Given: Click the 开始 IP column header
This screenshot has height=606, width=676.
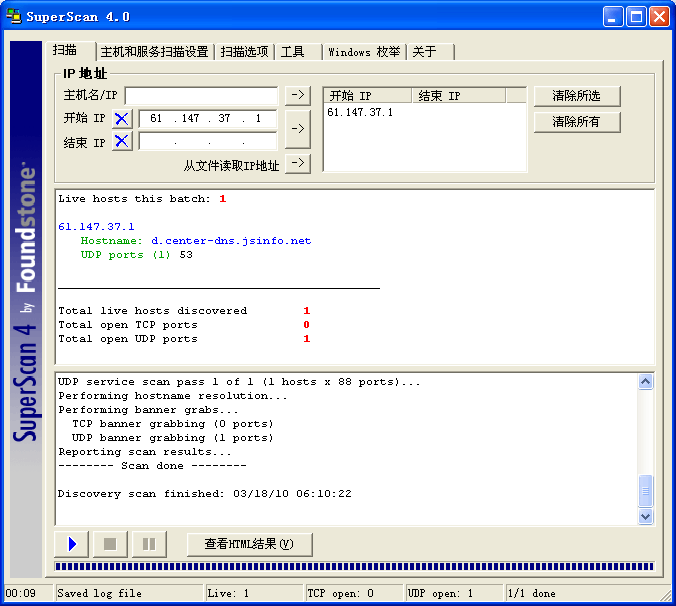Looking at the screenshot, I should [367, 96].
